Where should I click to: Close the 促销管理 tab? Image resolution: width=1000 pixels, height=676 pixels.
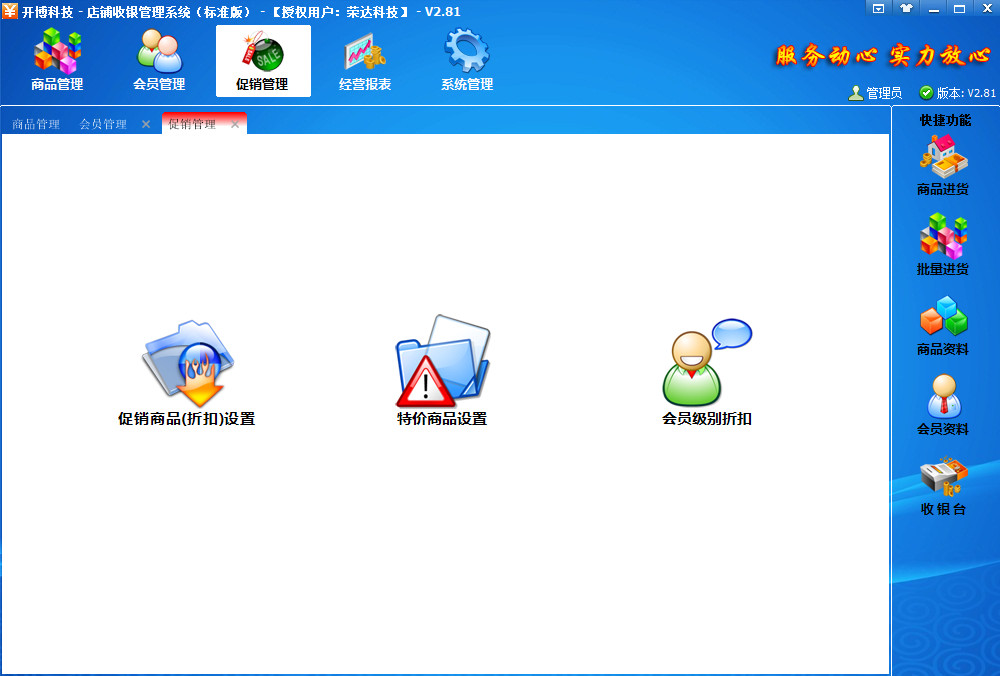click(x=235, y=124)
